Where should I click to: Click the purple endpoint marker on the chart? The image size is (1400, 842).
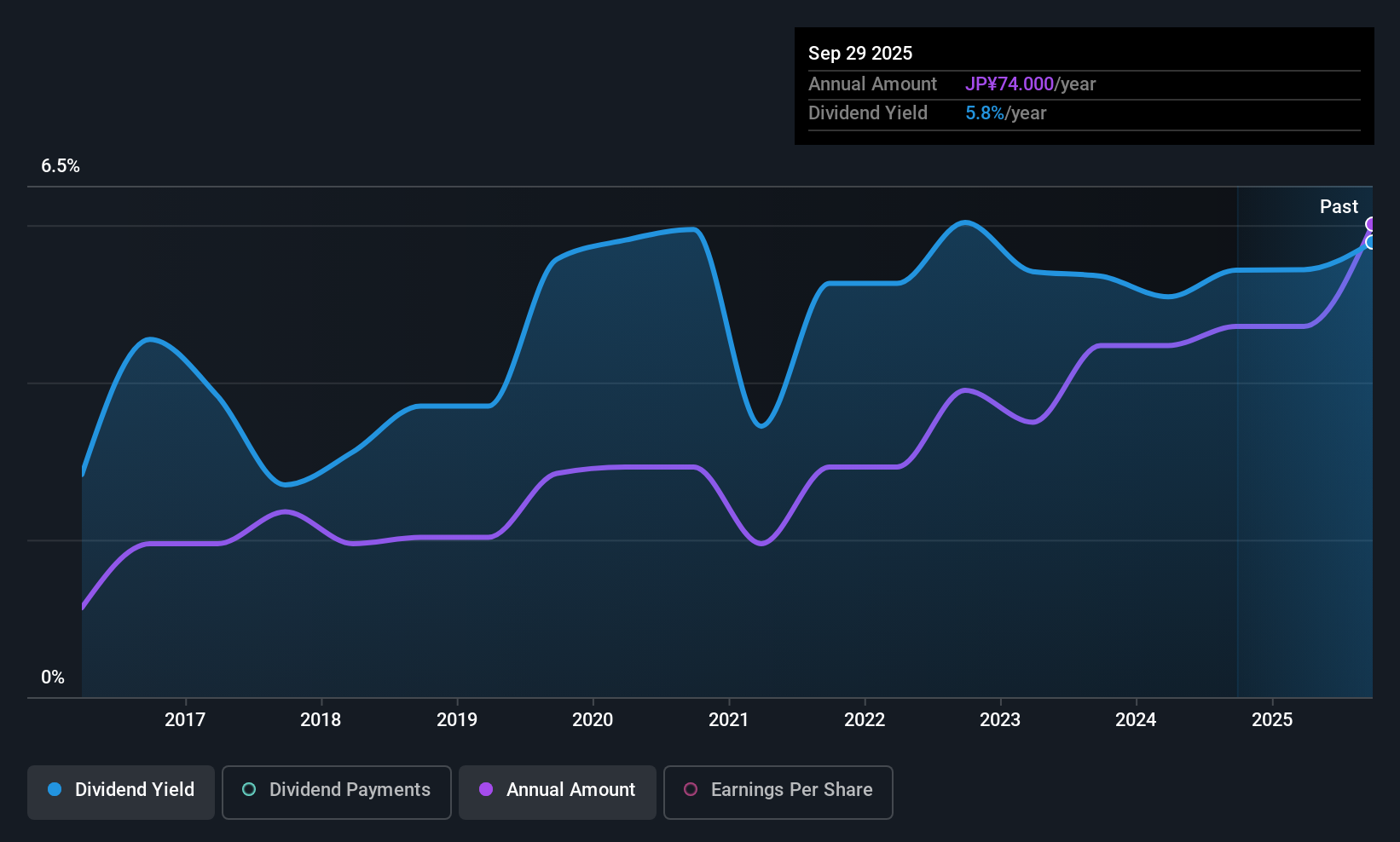point(1371,224)
